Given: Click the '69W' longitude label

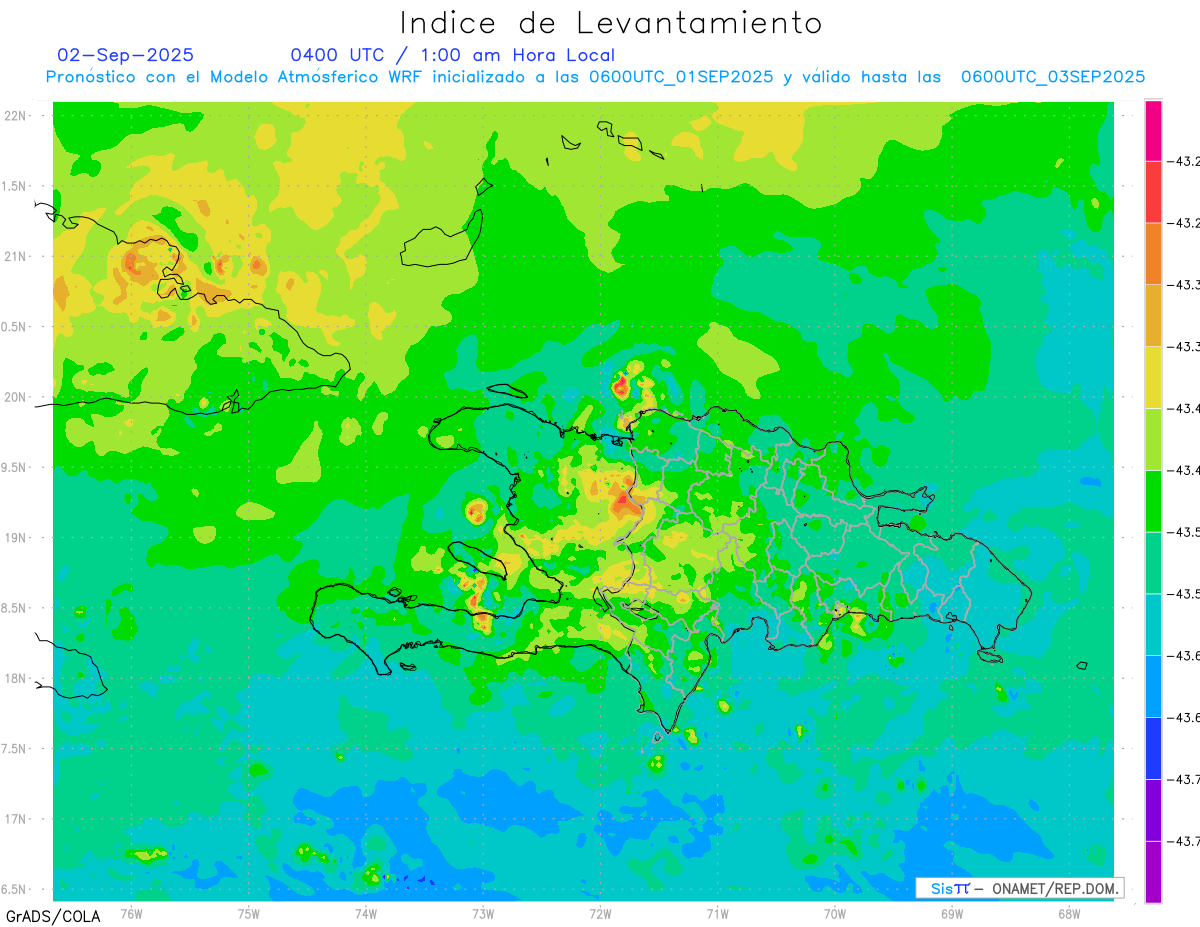Looking at the screenshot, I should [x=952, y=914].
